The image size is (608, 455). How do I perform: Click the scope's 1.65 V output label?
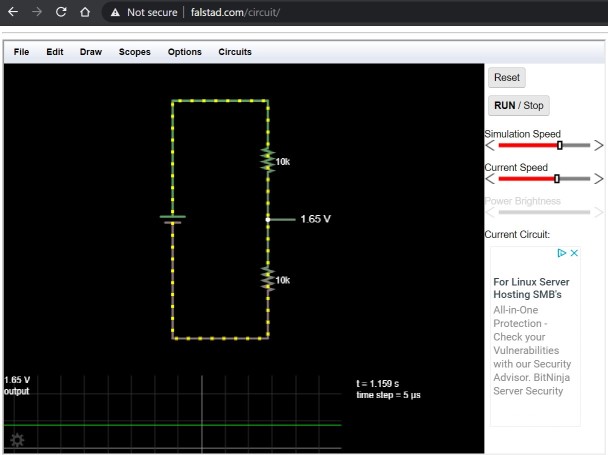[17, 385]
